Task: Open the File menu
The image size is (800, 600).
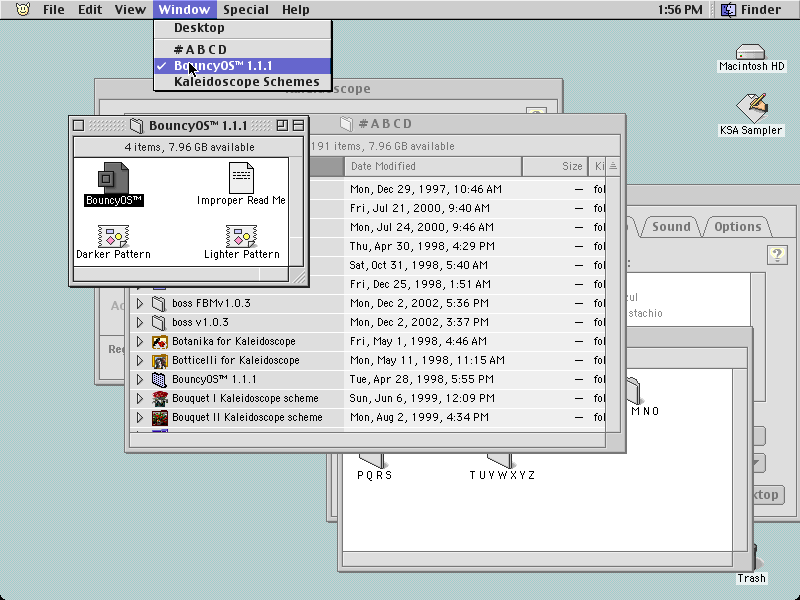Action: click(54, 10)
